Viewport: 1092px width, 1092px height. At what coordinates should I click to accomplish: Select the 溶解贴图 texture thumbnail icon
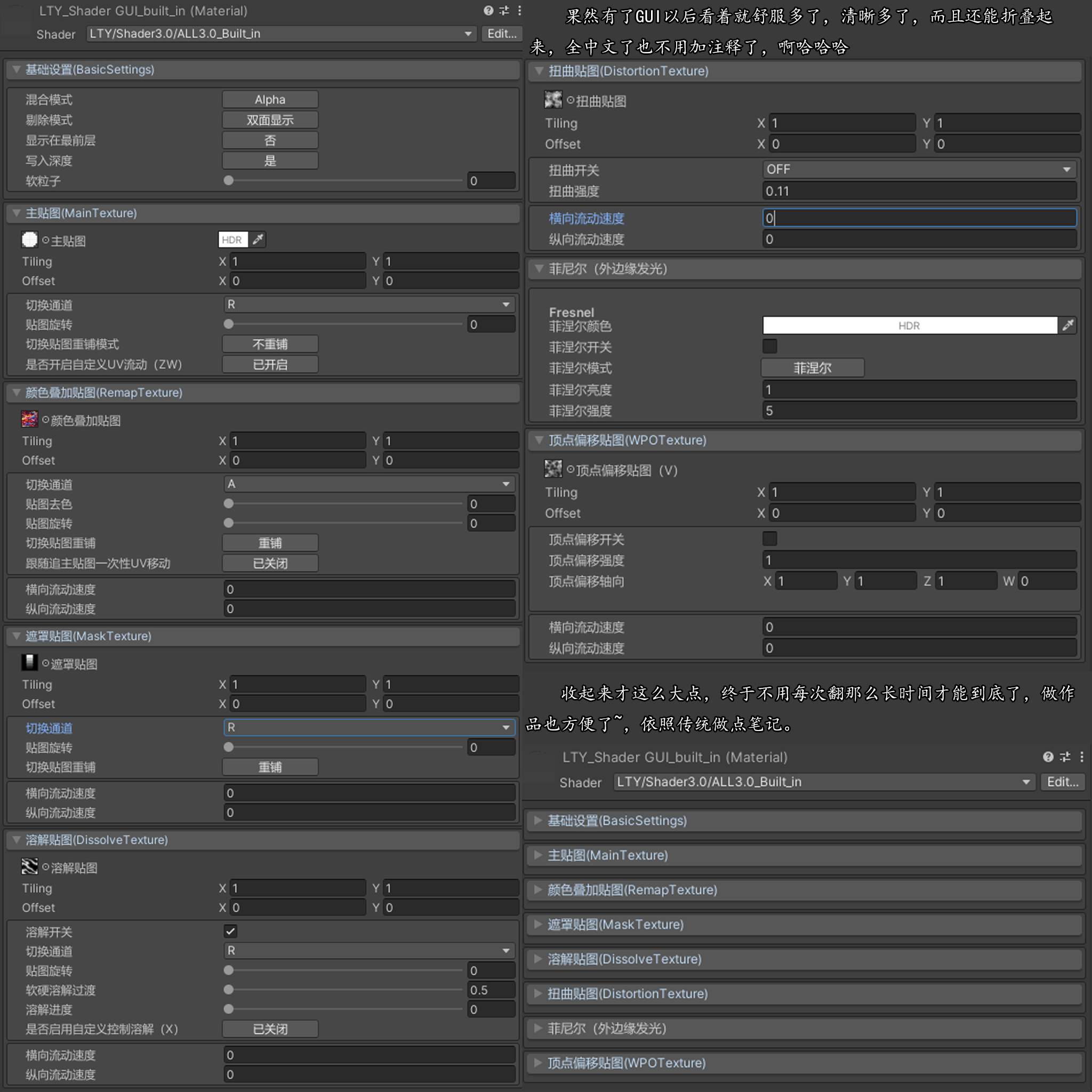(x=29, y=866)
